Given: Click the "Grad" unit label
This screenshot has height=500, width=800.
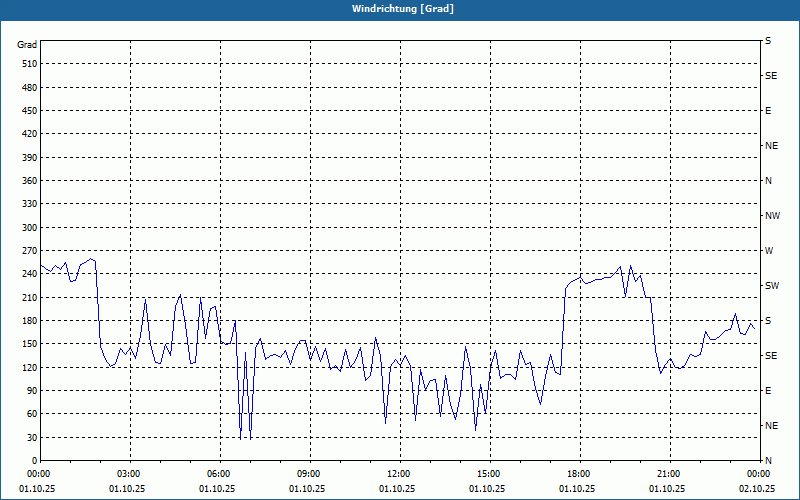Looking at the screenshot, I should pyautogui.click(x=27, y=45).
